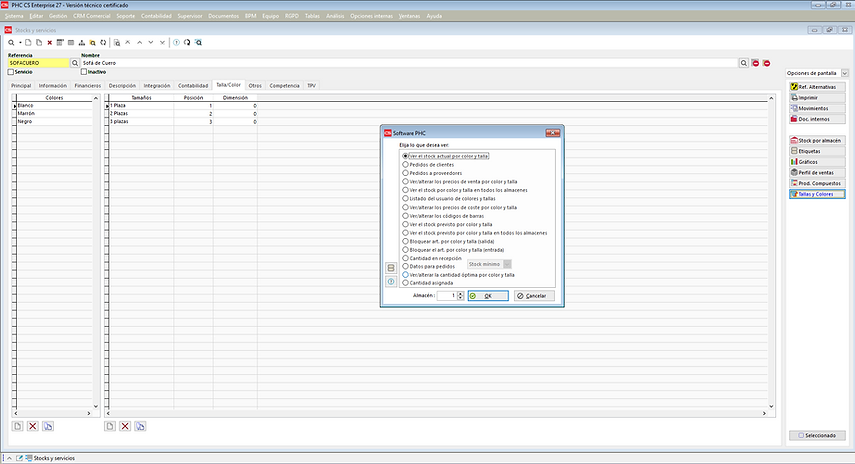Open Perfil de ventas side button
This screenshot has height=464, width=855.
pos(817,172)
